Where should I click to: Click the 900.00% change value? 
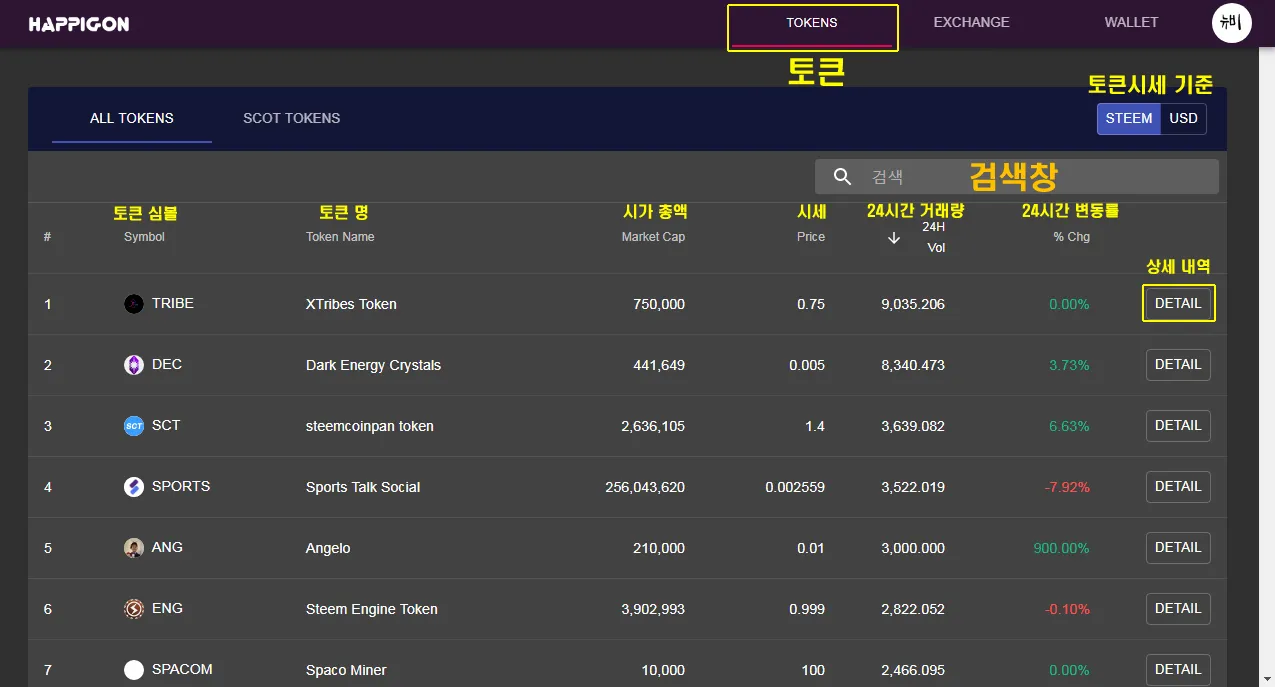pos(1062,548)
